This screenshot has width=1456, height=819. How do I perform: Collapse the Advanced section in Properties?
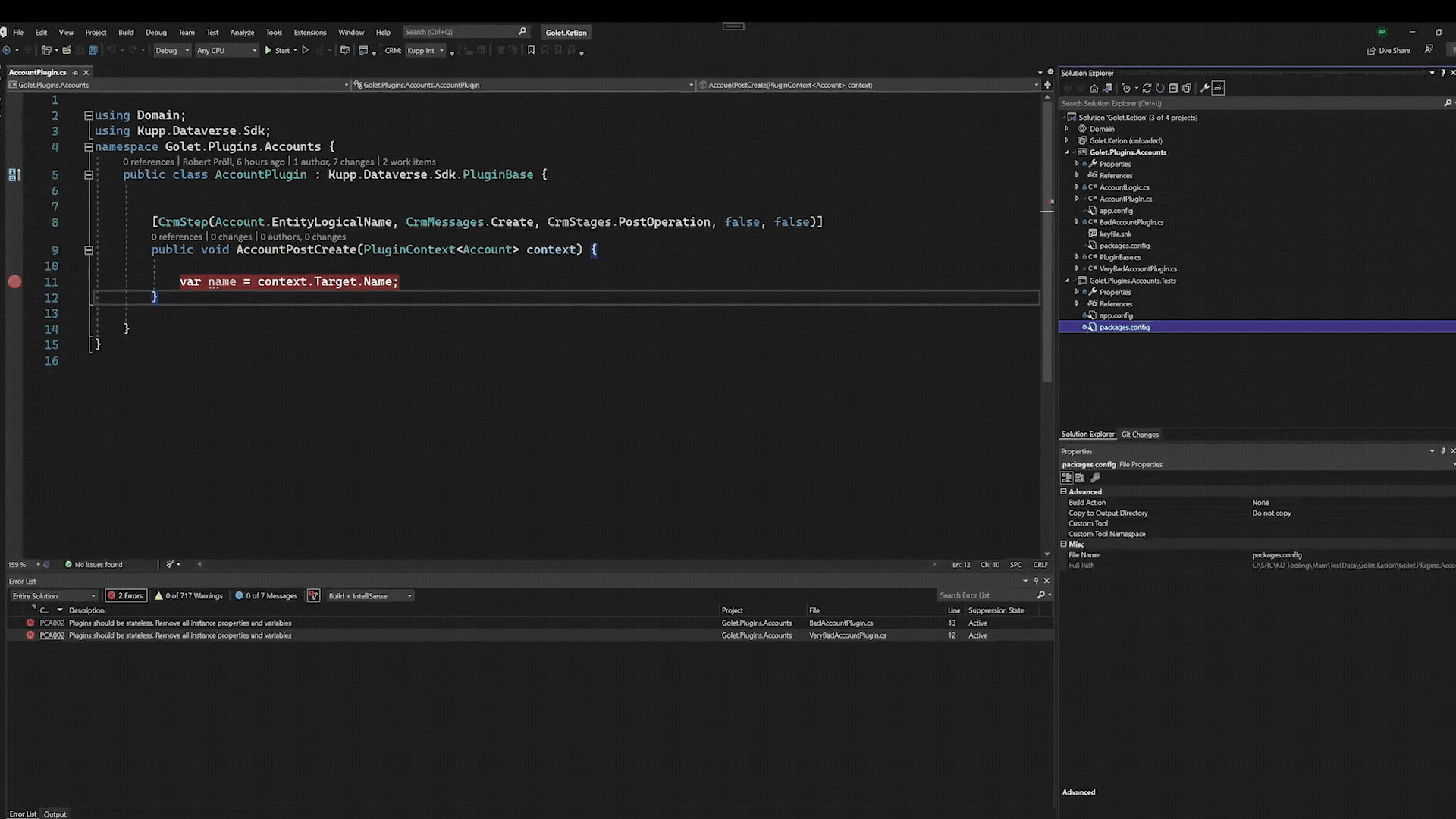click(x=1063, y=491)
